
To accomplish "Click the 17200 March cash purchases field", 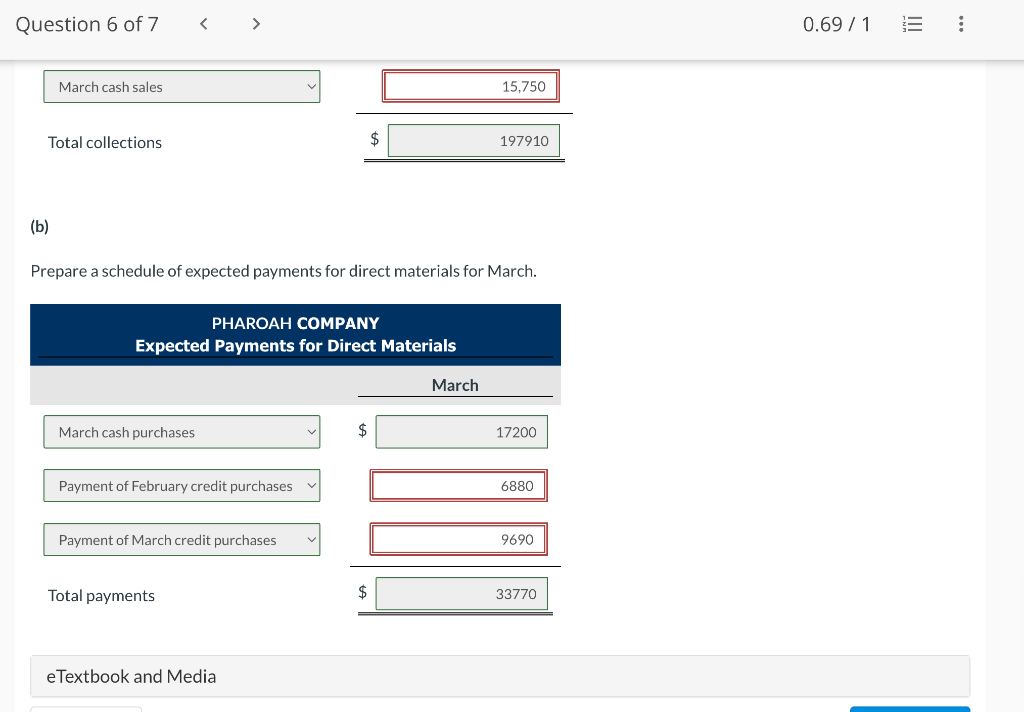I will pos(461,432).
